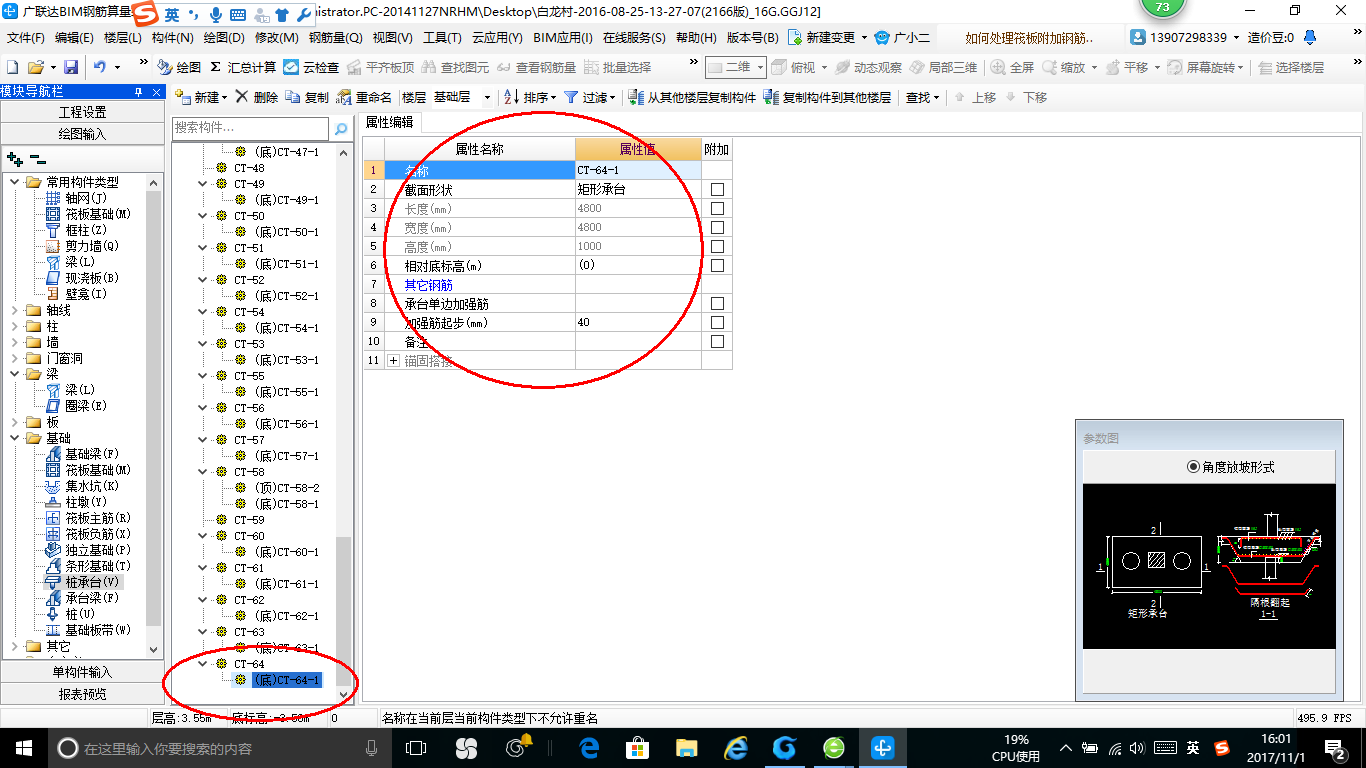Open the 二维 view mode dropdown
Image resolution: width=1366 pixels, height=768 pixels.
coord(760,67)
